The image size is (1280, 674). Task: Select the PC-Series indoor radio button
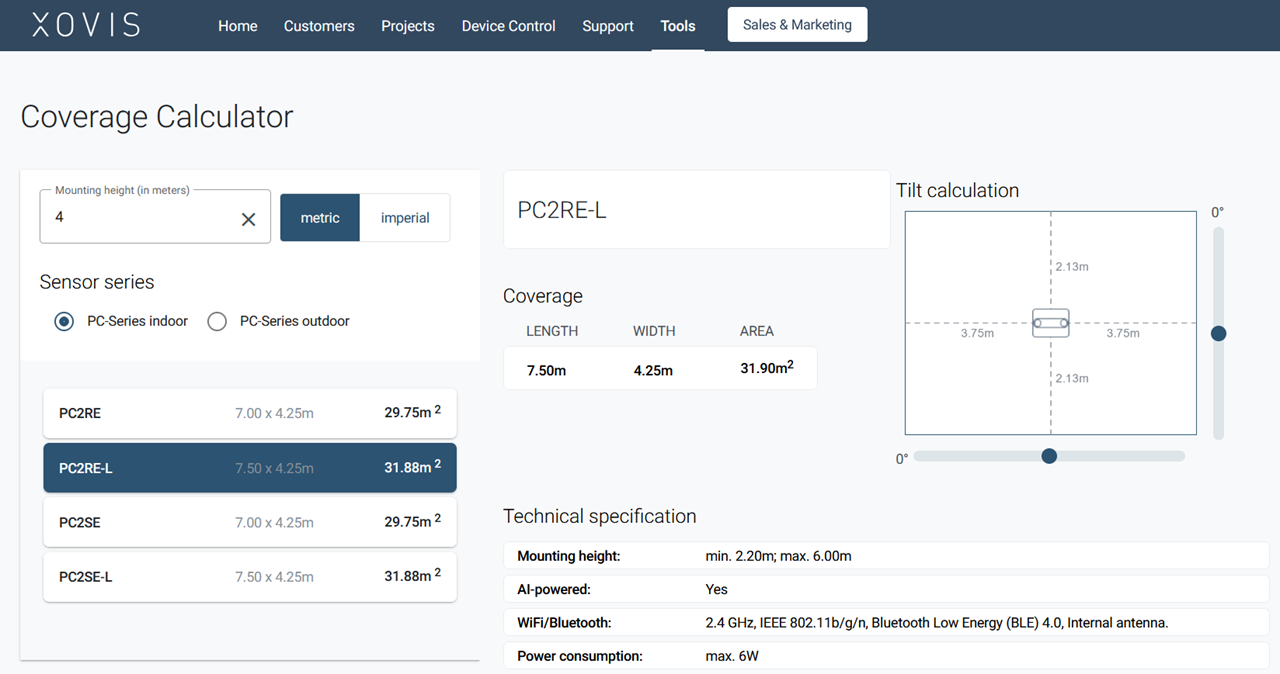click(64, 322)
